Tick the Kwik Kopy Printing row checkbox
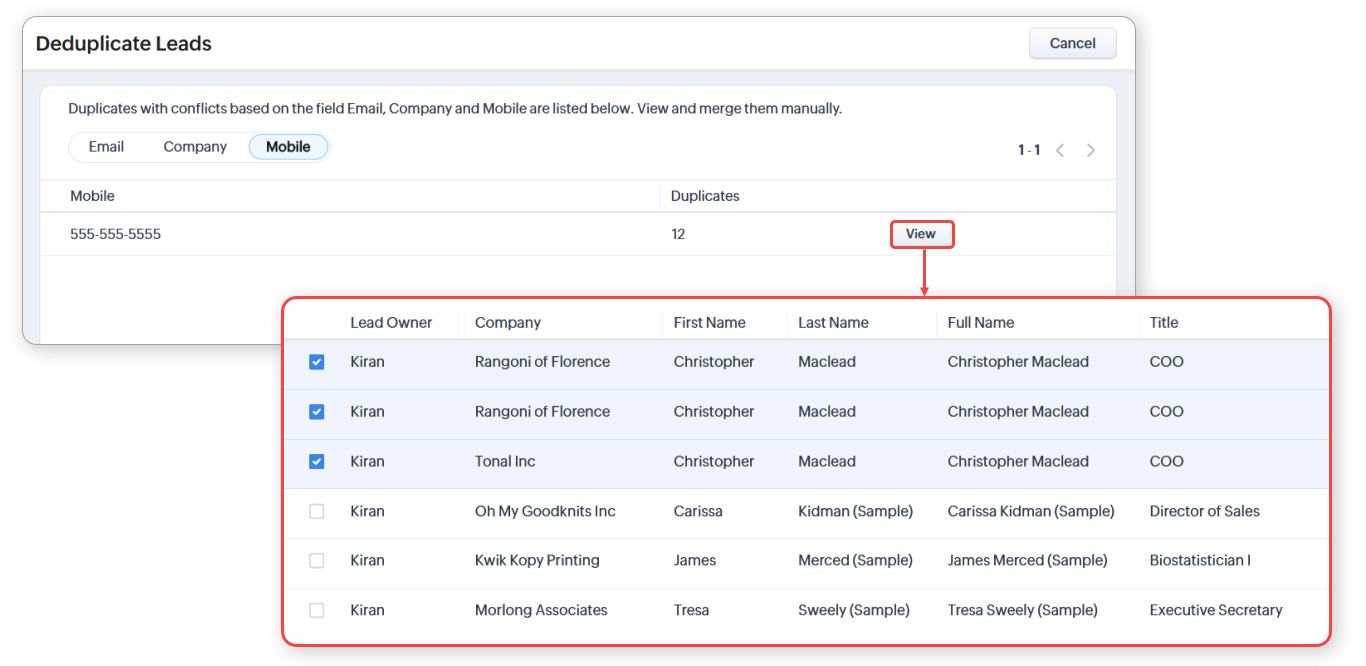 click(x=317, y=561)
